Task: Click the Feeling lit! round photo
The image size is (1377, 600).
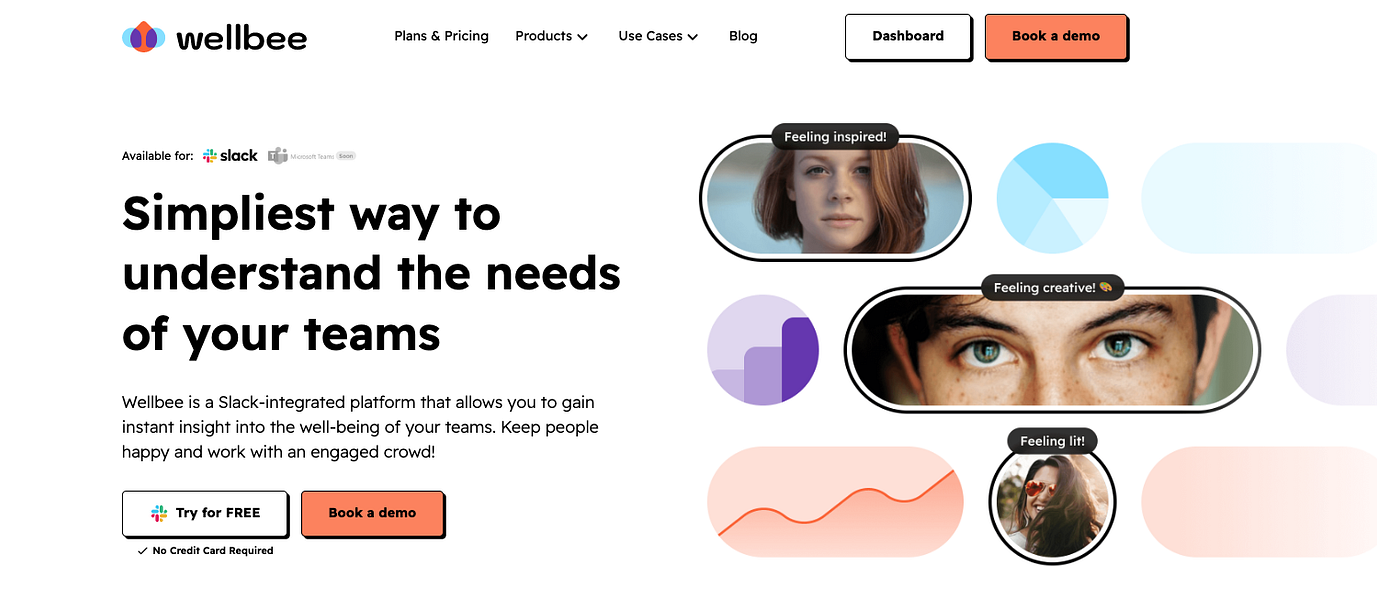Action: pos(1052,502)
